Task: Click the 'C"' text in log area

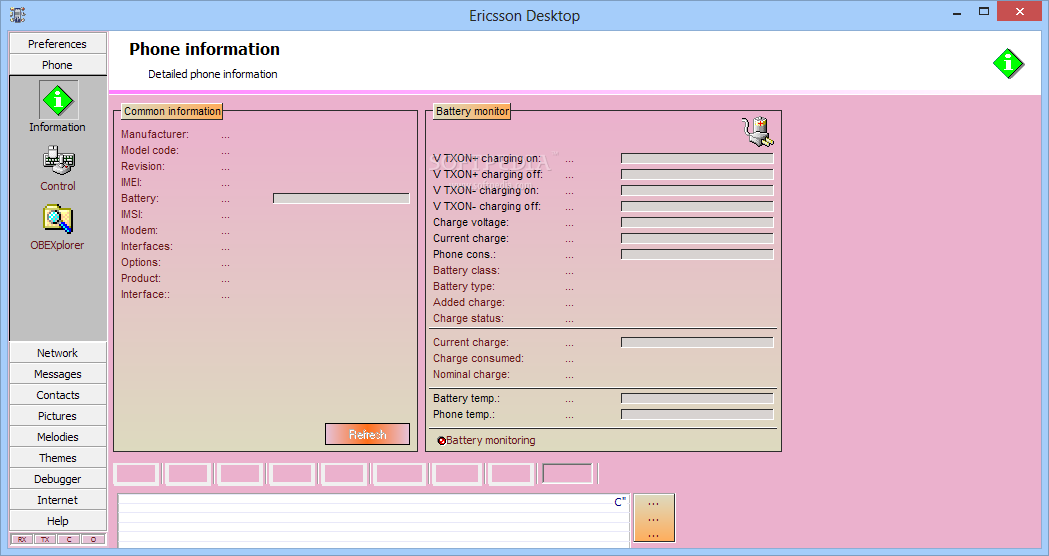Action: point(620,502)
